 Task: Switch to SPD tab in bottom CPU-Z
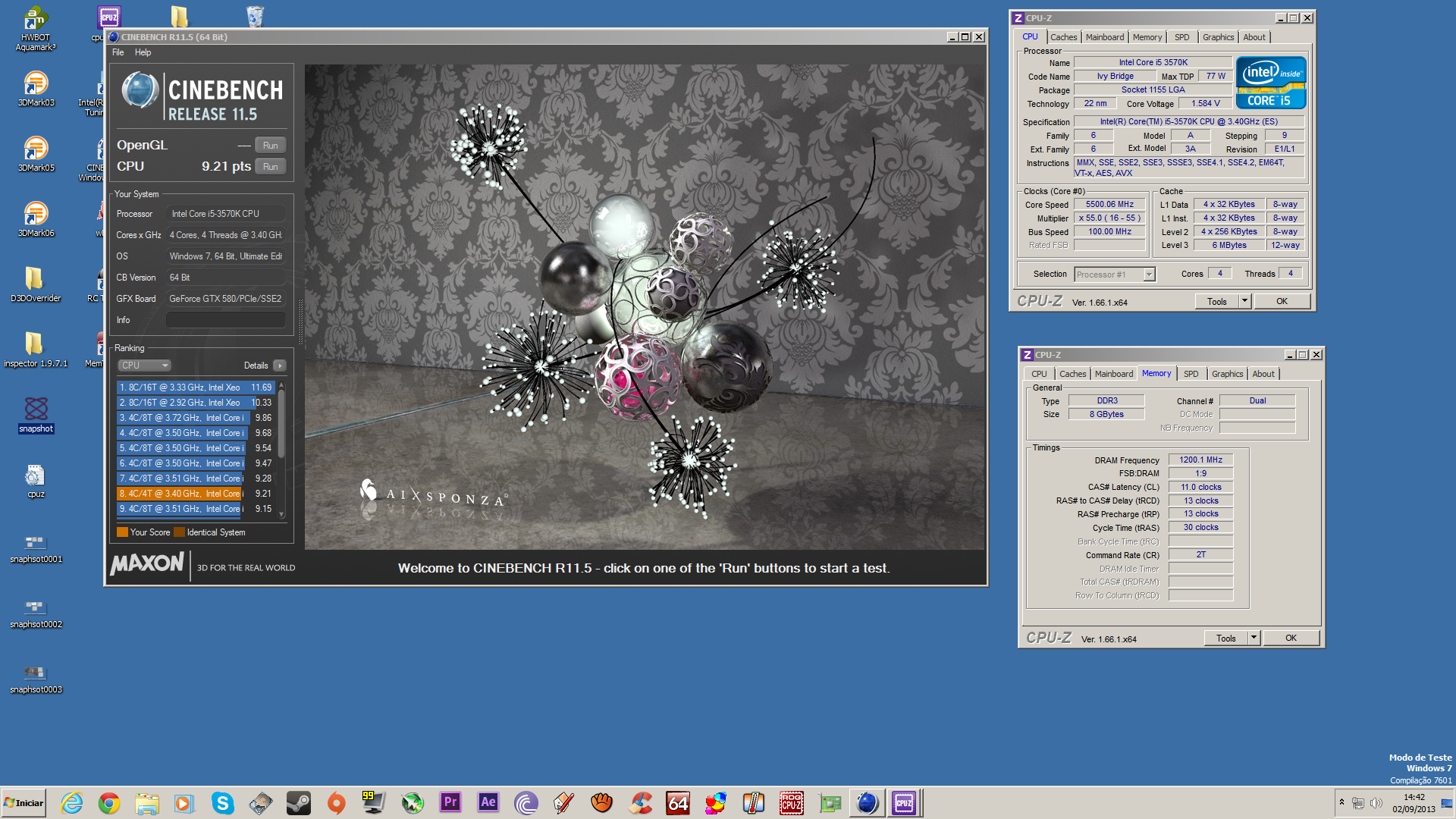(x=1191, y=374)
